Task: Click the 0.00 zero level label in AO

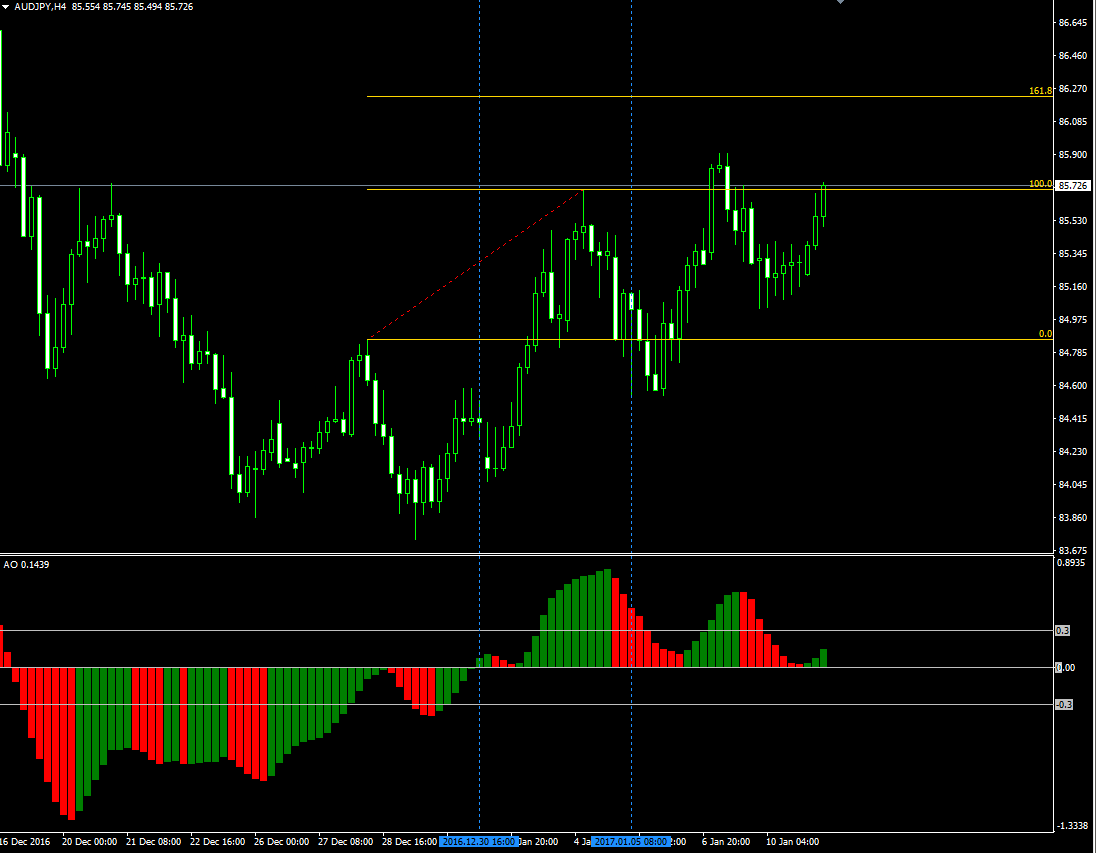Action: (1065, 668)
